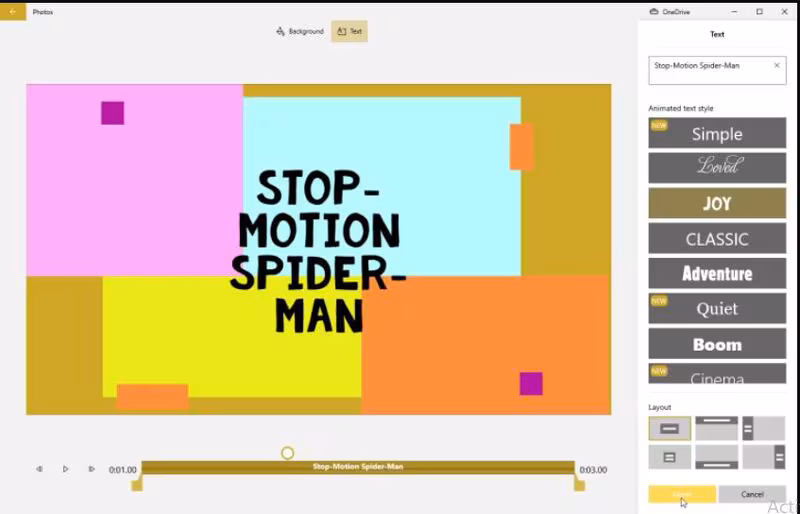This screenshot has height=514, width=800.
Task: Apply the Adventure text style
Action: [717, 273]
